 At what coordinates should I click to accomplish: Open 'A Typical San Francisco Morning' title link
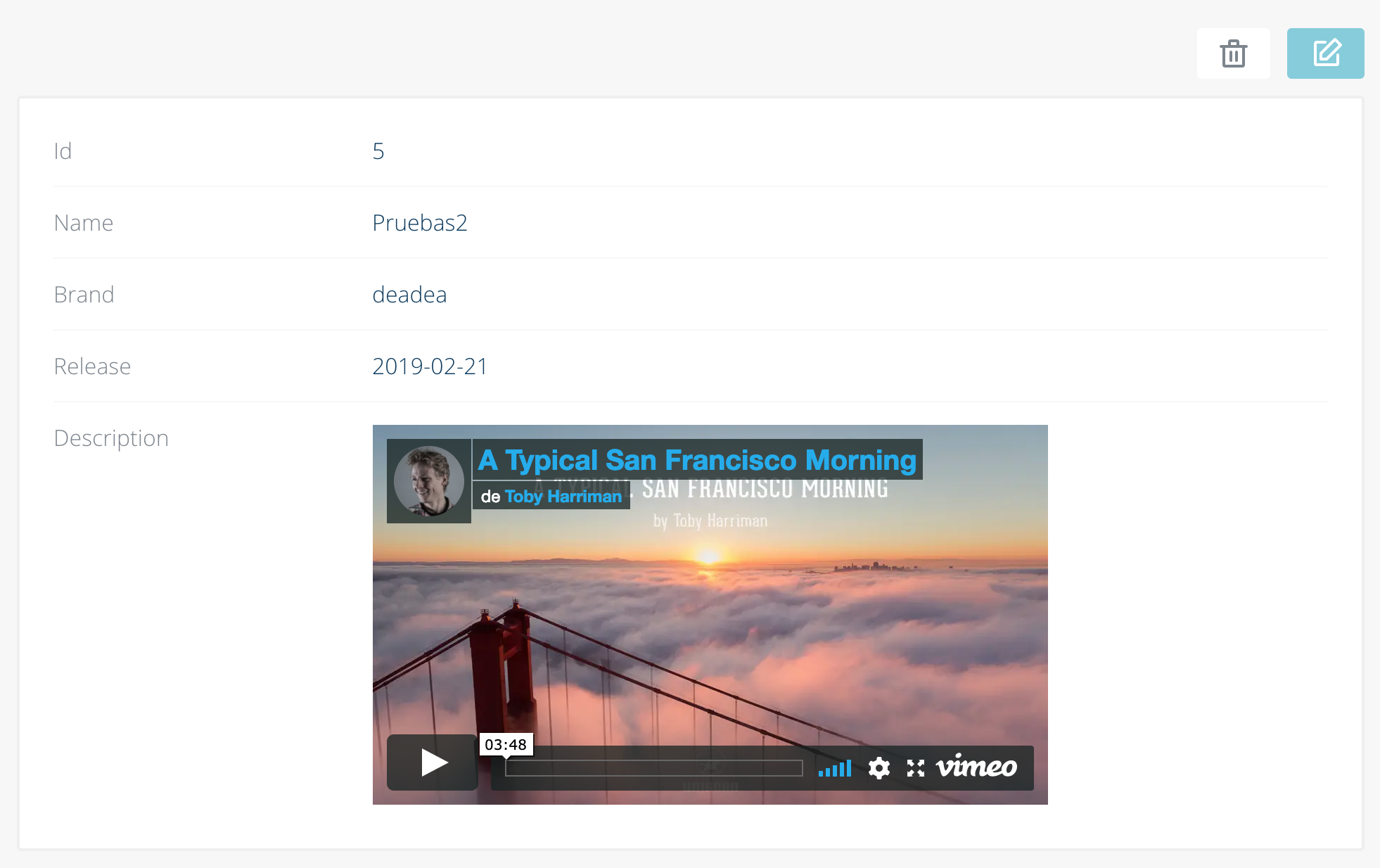(x=696, y=460)
